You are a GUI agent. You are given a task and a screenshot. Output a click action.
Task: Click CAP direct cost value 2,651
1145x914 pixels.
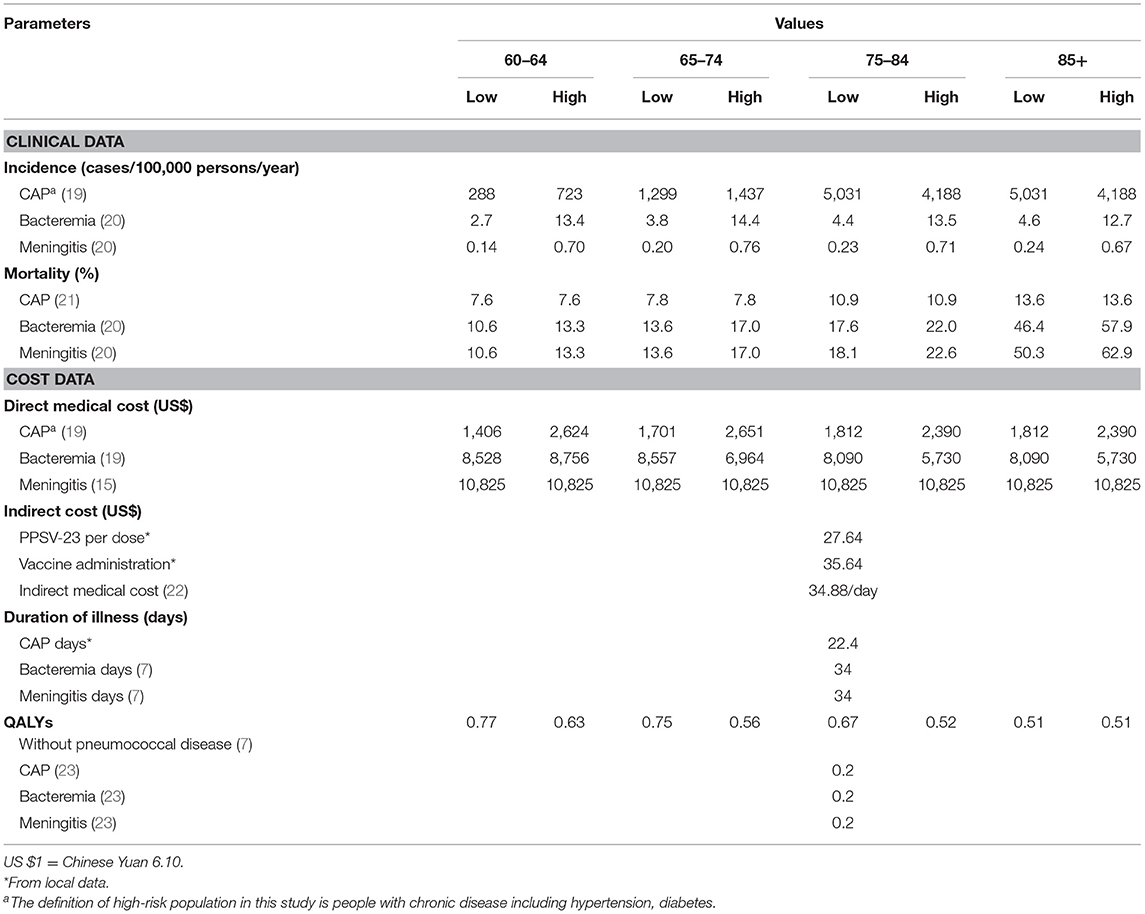744,432
